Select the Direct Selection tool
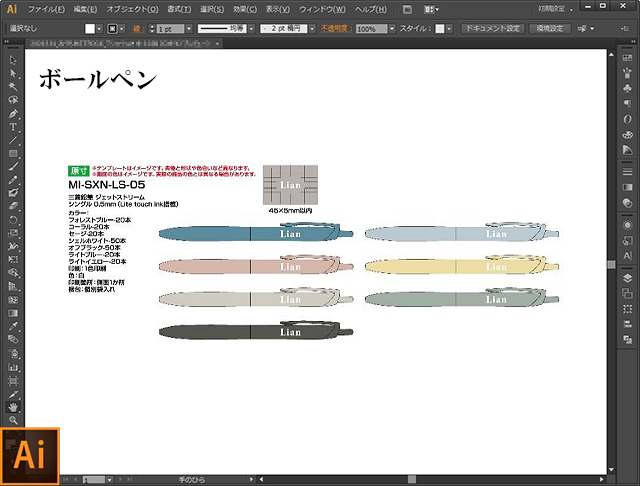Screen dimensions: 640x486 coord(13,73)
